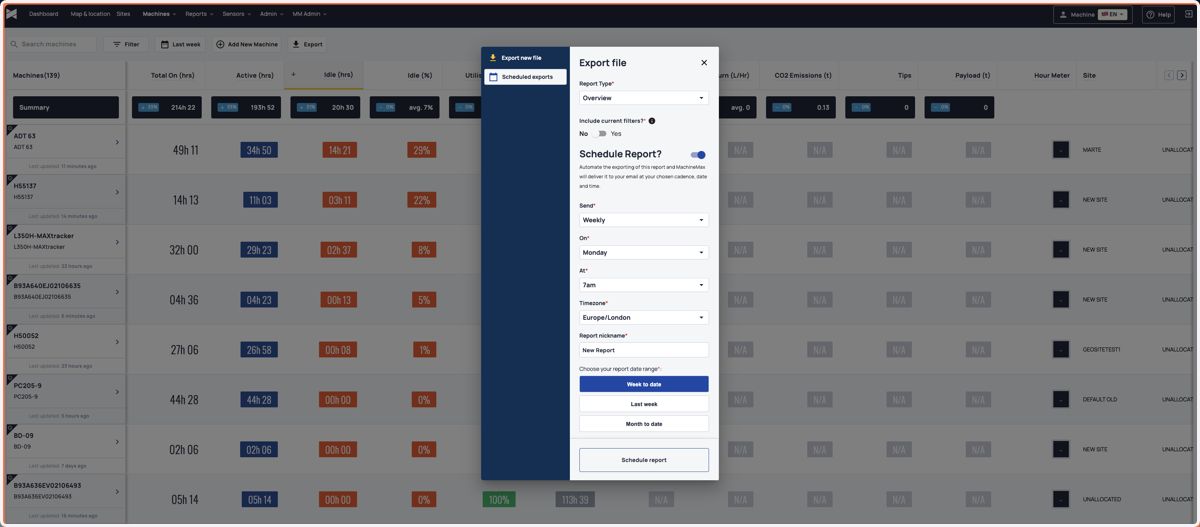Open the Timezone dropdown
1200x527 pixels.
[644, 317]
